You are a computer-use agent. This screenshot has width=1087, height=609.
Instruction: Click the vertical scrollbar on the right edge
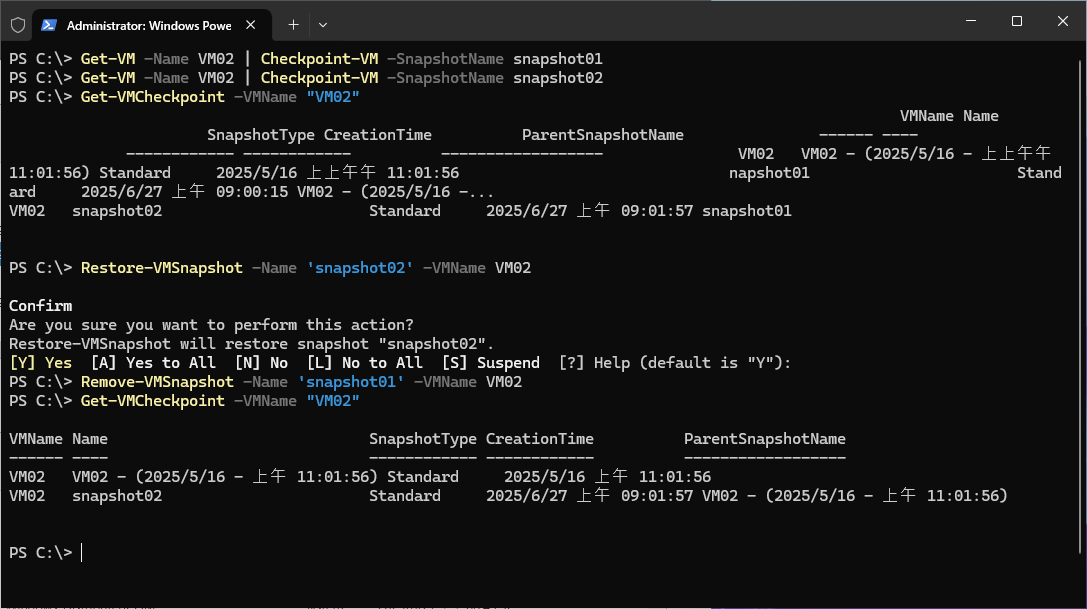tap(1081, 300)
